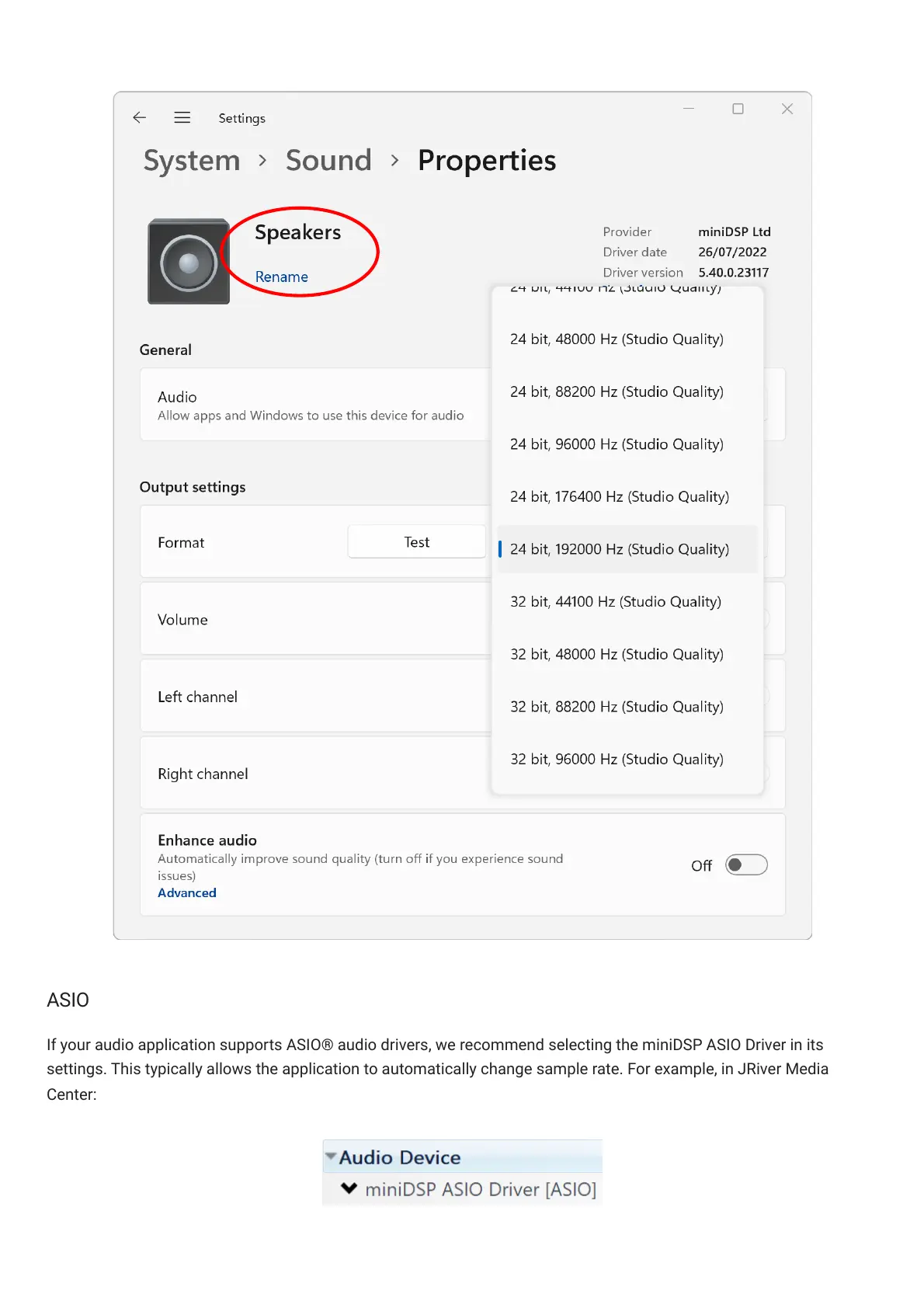Maximize the Settings window

[x=738, y=110]
